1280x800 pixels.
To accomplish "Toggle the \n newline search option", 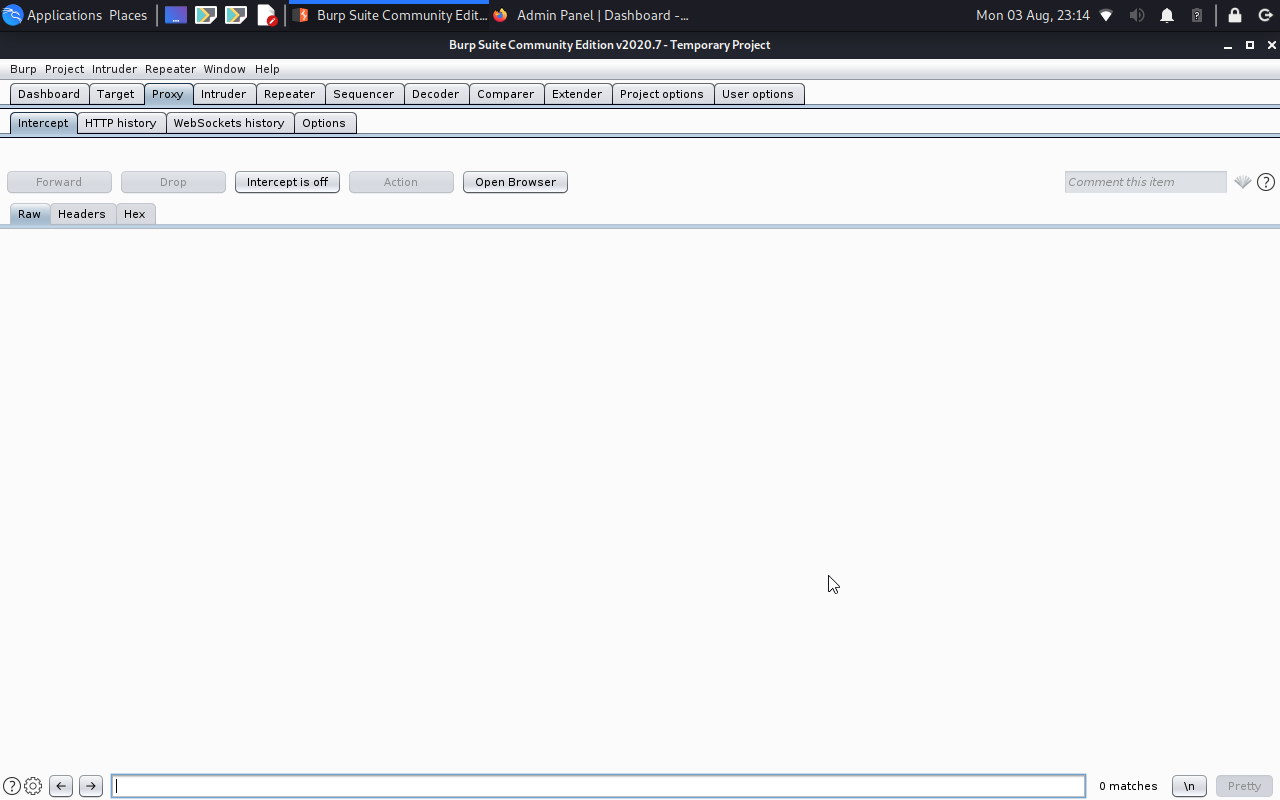I will 1188,786.
